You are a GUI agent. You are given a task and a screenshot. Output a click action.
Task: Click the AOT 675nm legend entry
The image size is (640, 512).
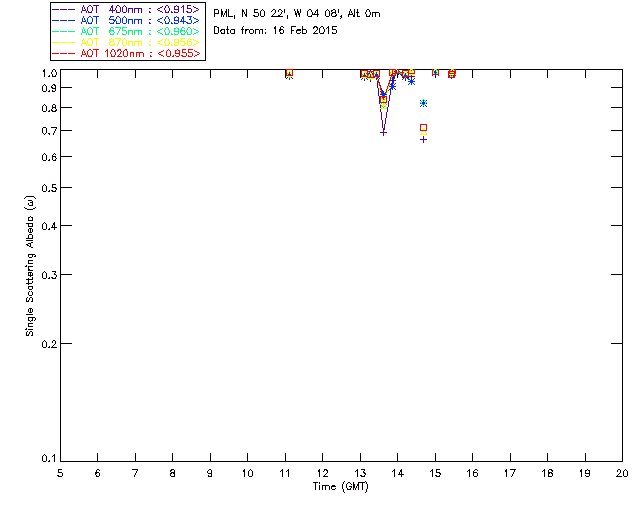pyautogui.click(x=126, y=31)
